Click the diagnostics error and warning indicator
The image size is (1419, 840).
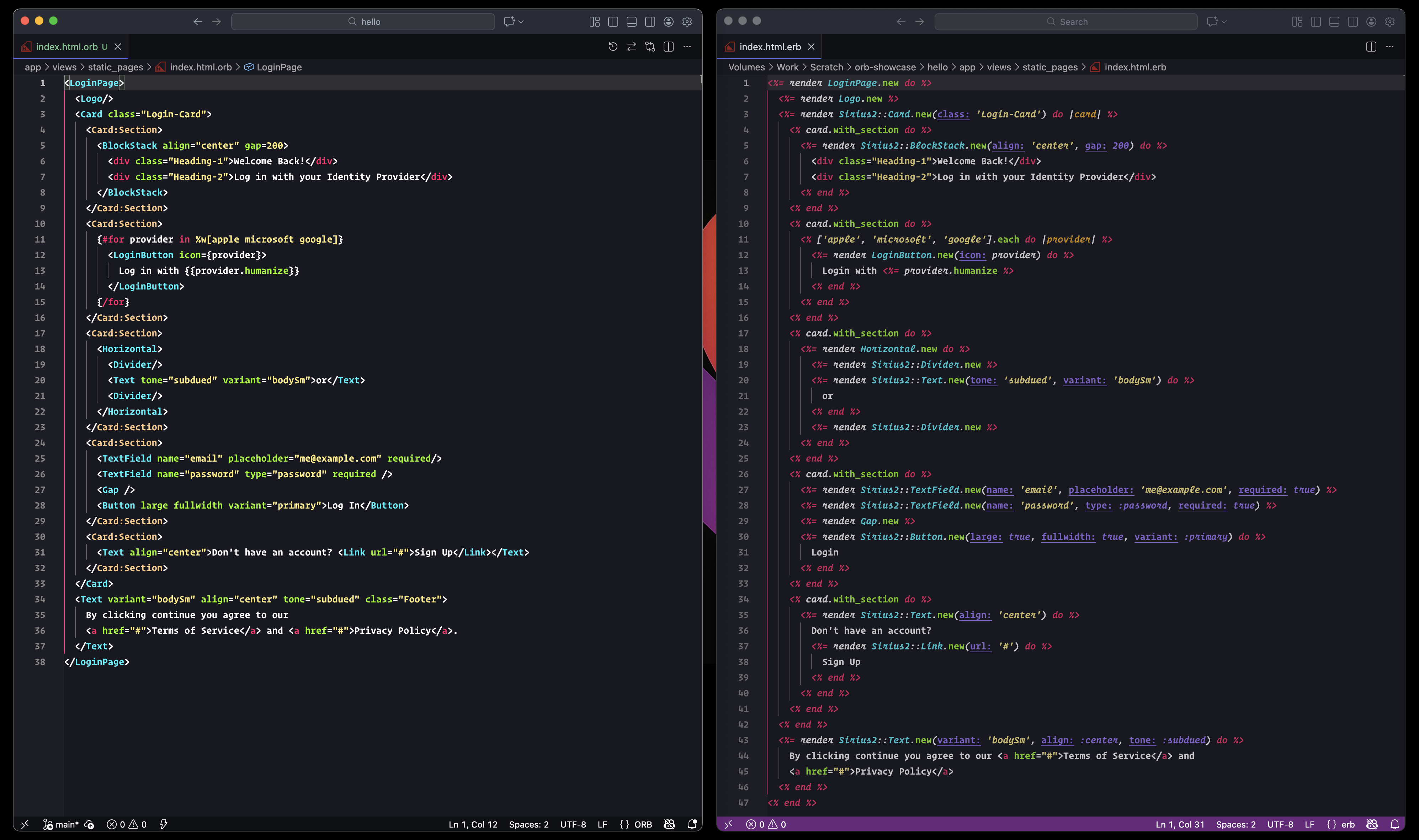[x=127, y=824]
